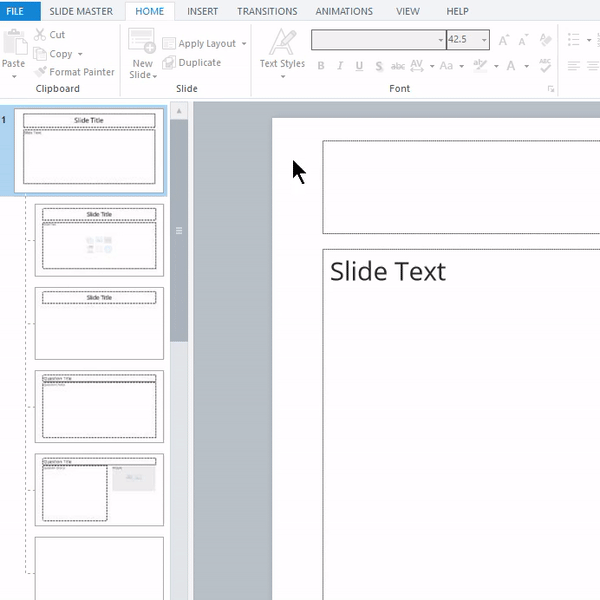The width and height of the screenshot is (600, 600).
Task: Toggle Strikethrough formatting
Action: tap(398, 66)
